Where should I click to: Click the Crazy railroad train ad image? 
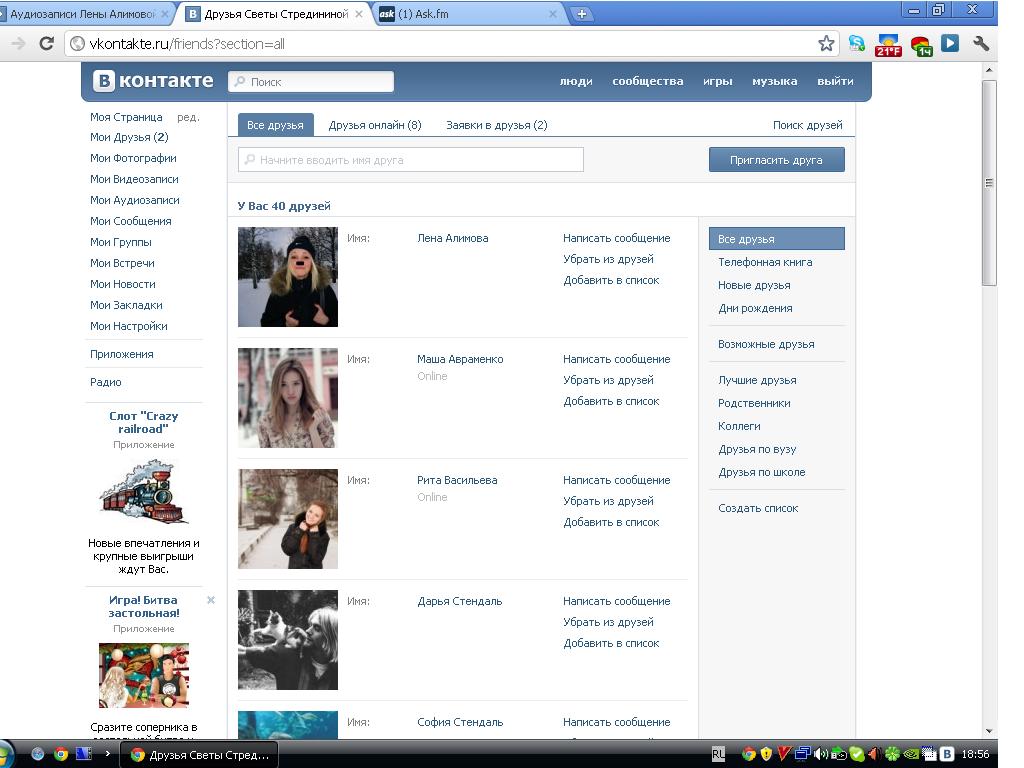[x=144, y=491]
